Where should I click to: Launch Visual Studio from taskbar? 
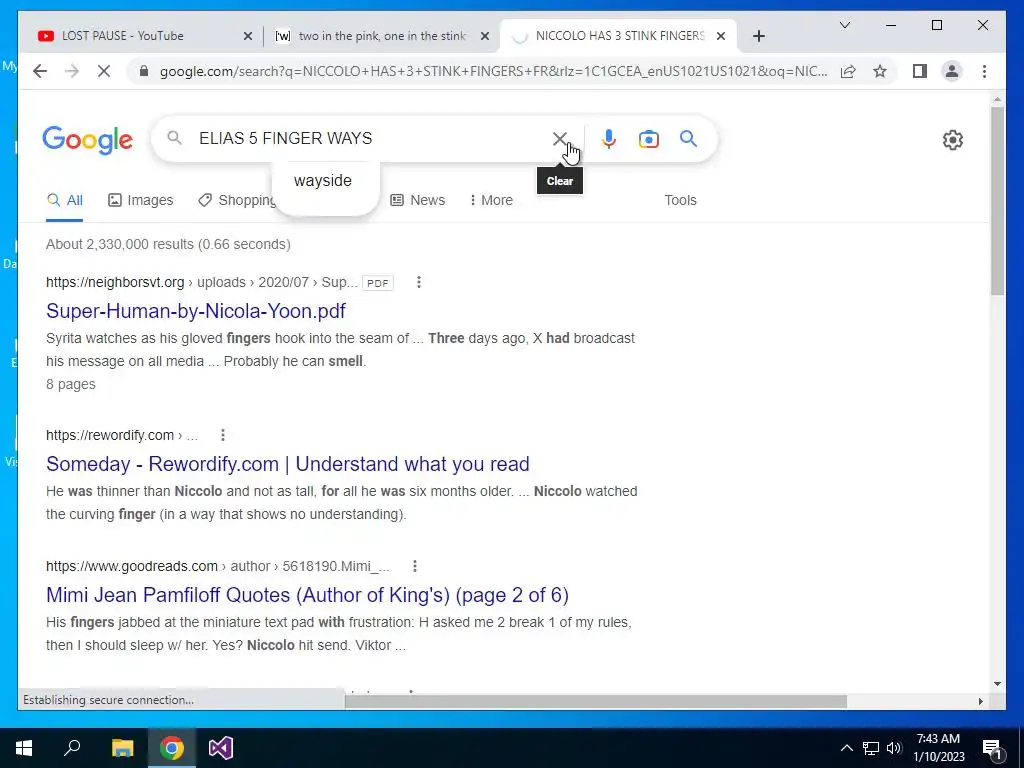point(221,748)
